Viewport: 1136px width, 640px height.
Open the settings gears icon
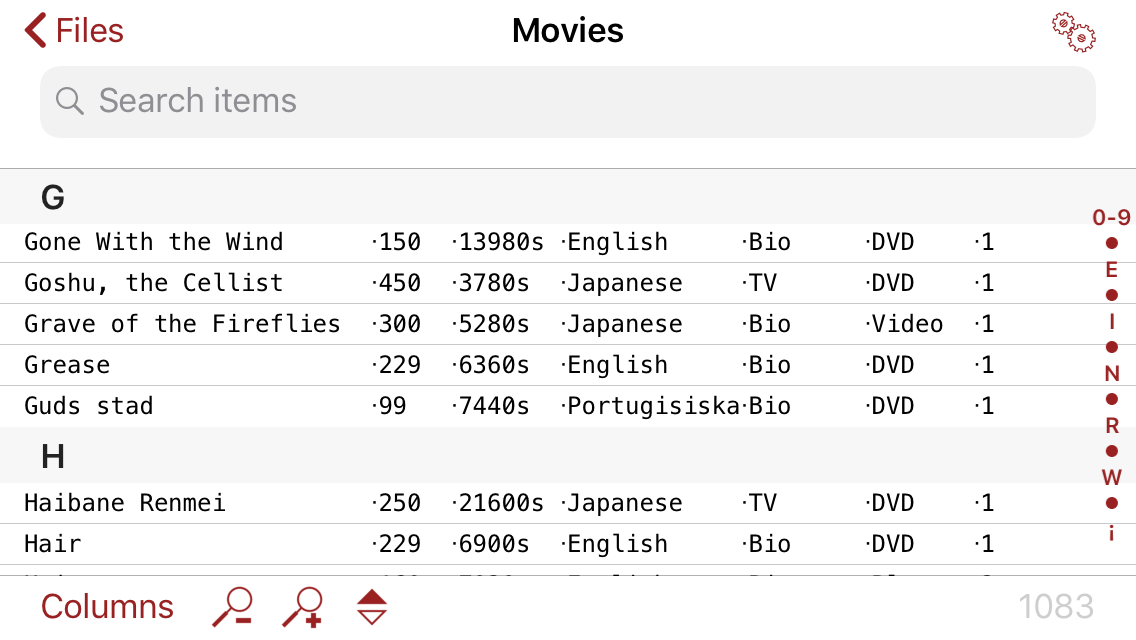(1073, 32)
